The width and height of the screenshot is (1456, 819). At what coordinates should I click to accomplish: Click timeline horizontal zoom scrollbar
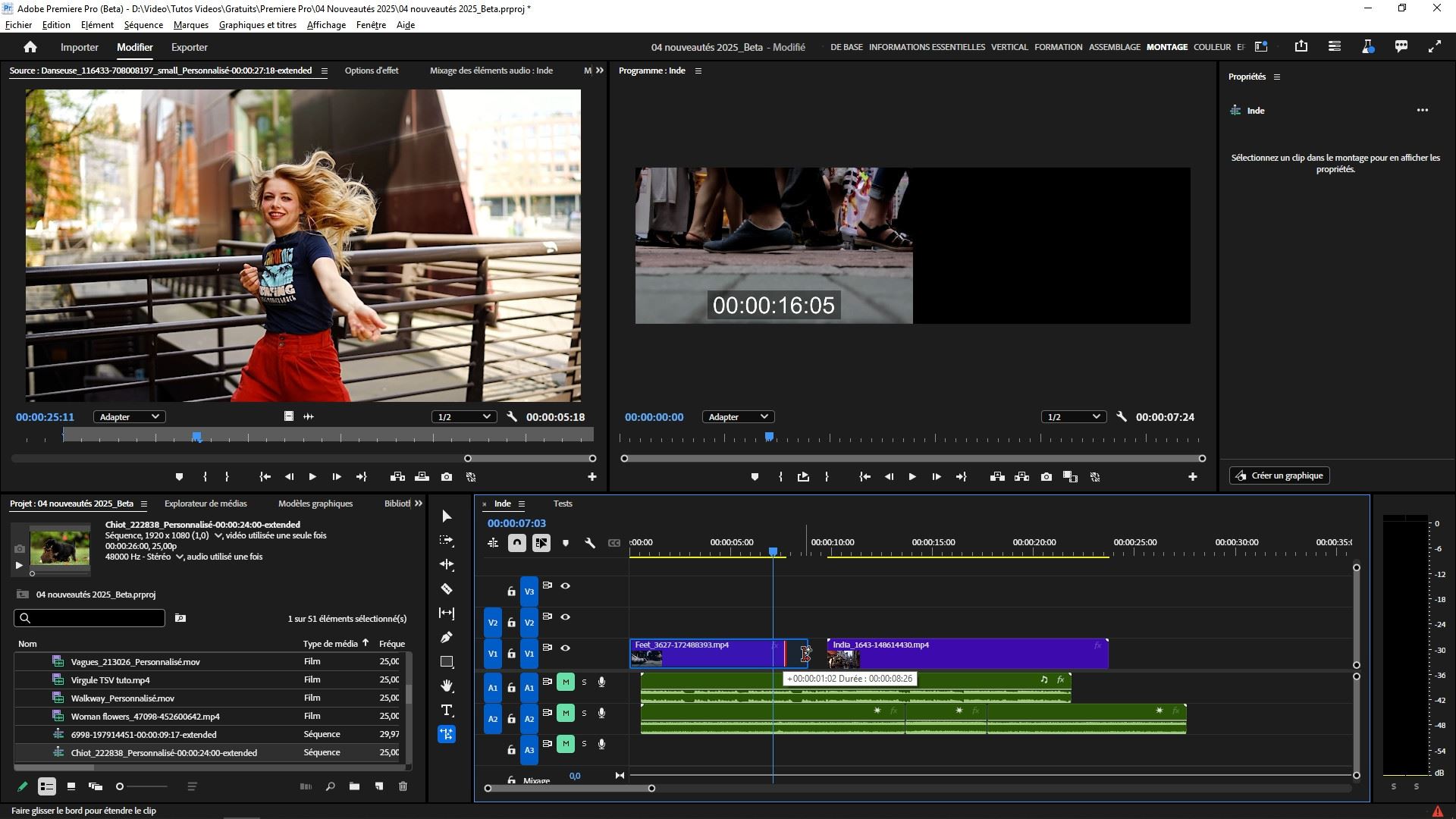[570, 788]
